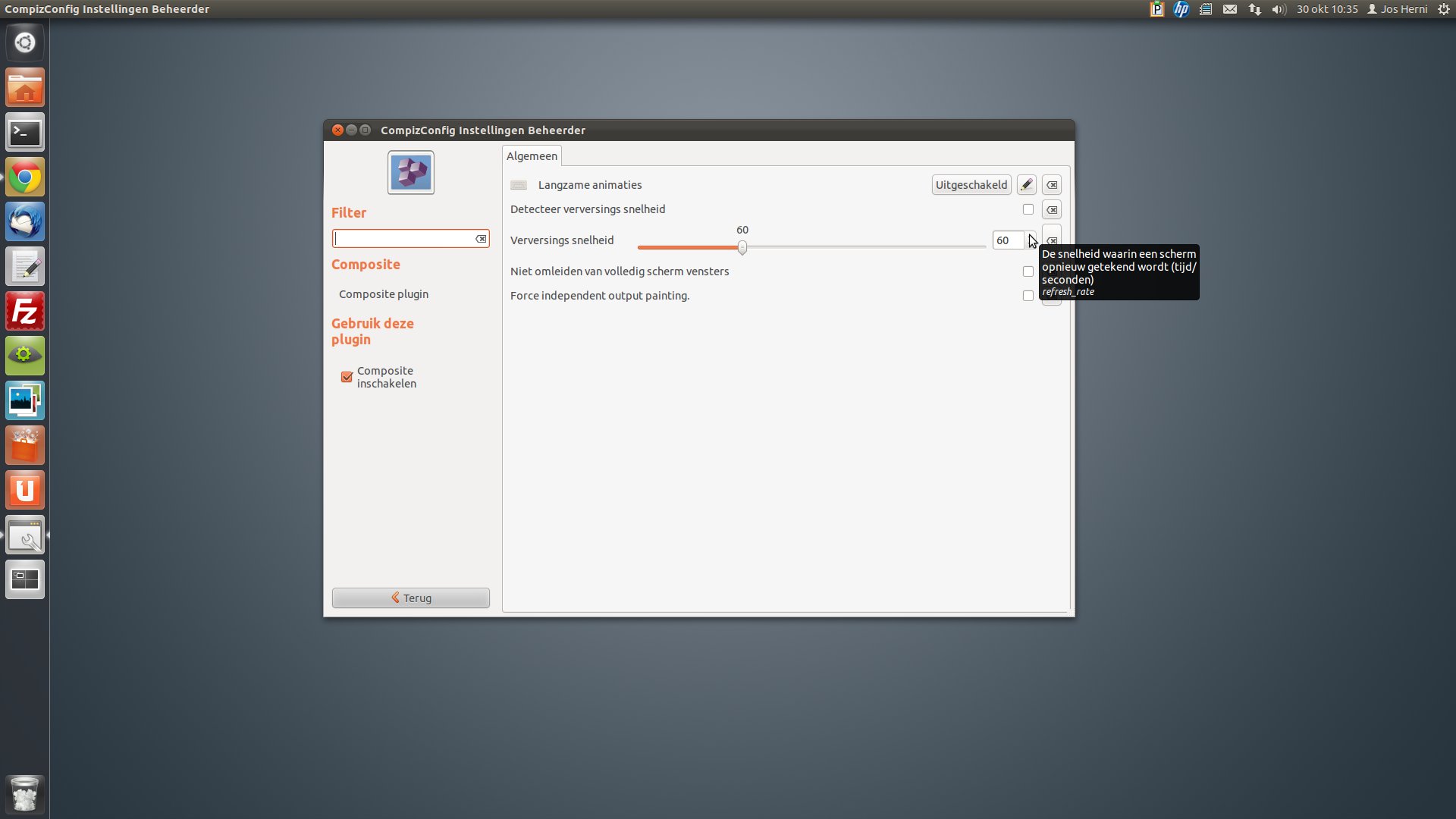Image resolution: width=1456 pixels, height=819 pixels.
Task: Open the messaging mail indicator
Action: point(1230,9)
